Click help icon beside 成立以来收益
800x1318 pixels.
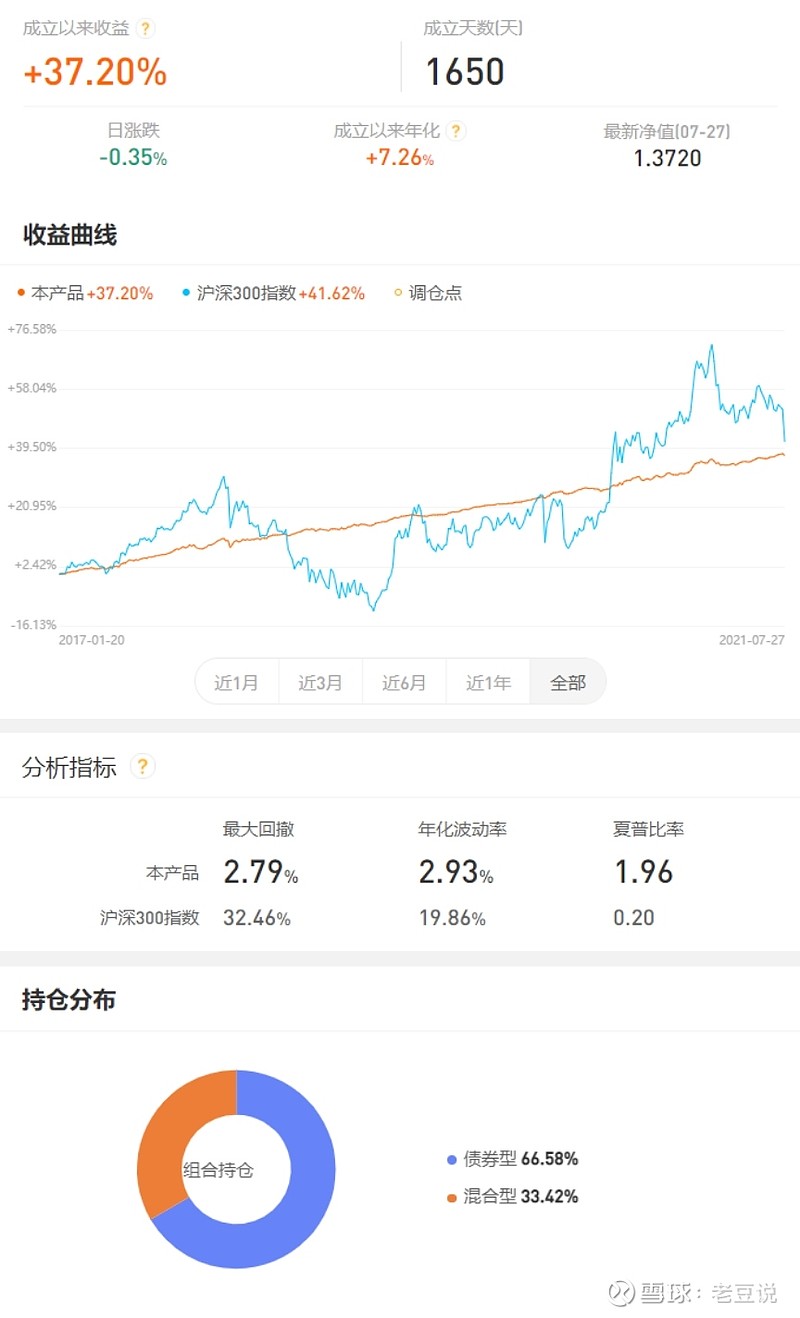pyautogui.click(x=146, y=29)
